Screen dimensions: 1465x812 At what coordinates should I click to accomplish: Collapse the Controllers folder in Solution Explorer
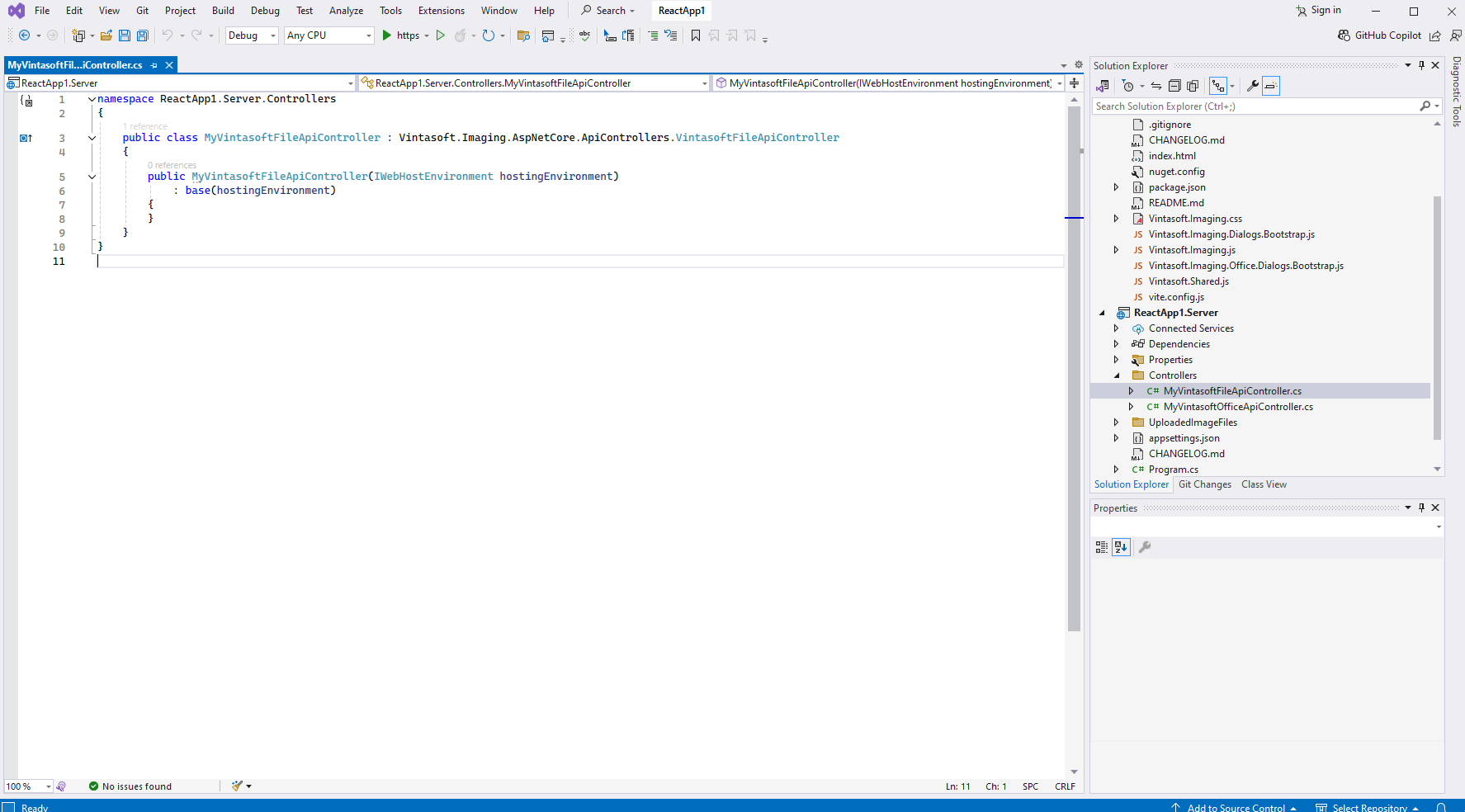[x=1117, y=375]
